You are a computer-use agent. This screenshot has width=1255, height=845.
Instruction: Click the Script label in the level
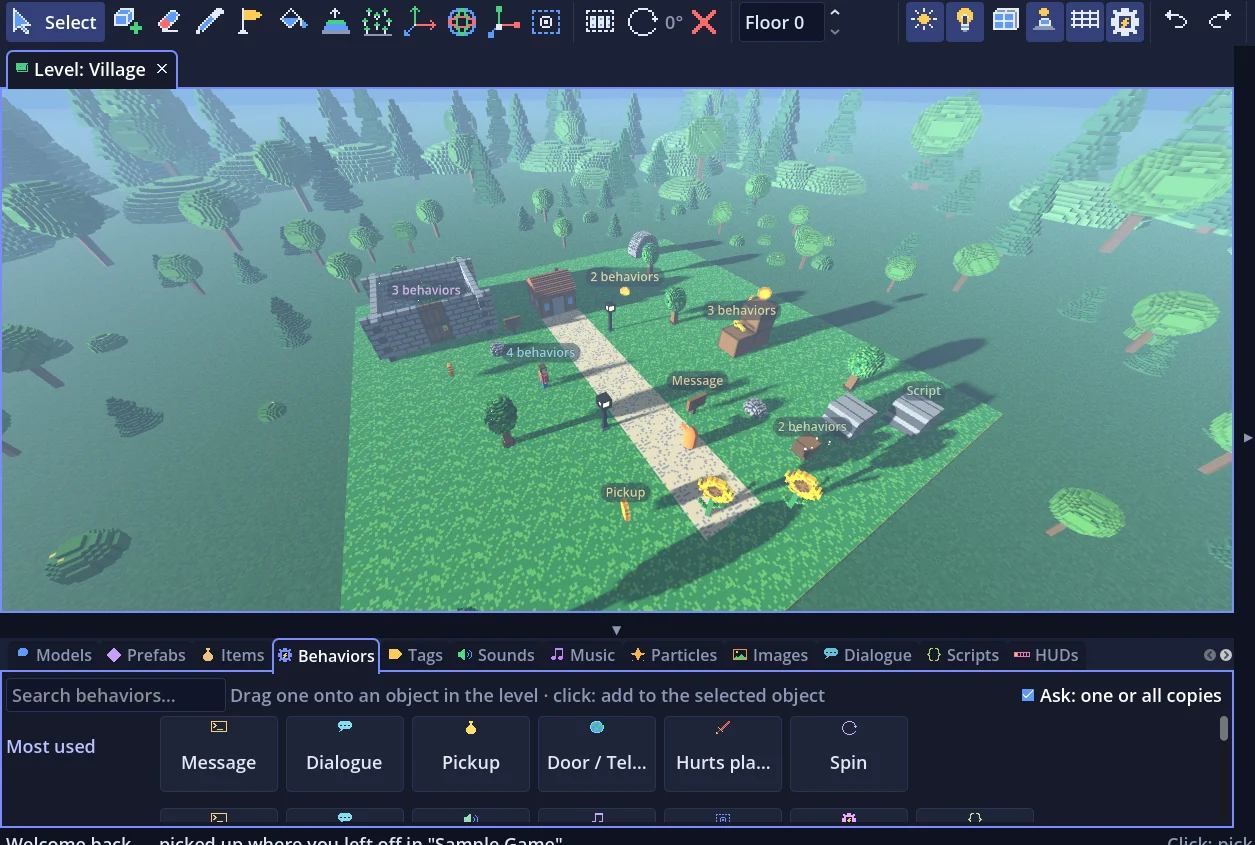tap(924, 391)
